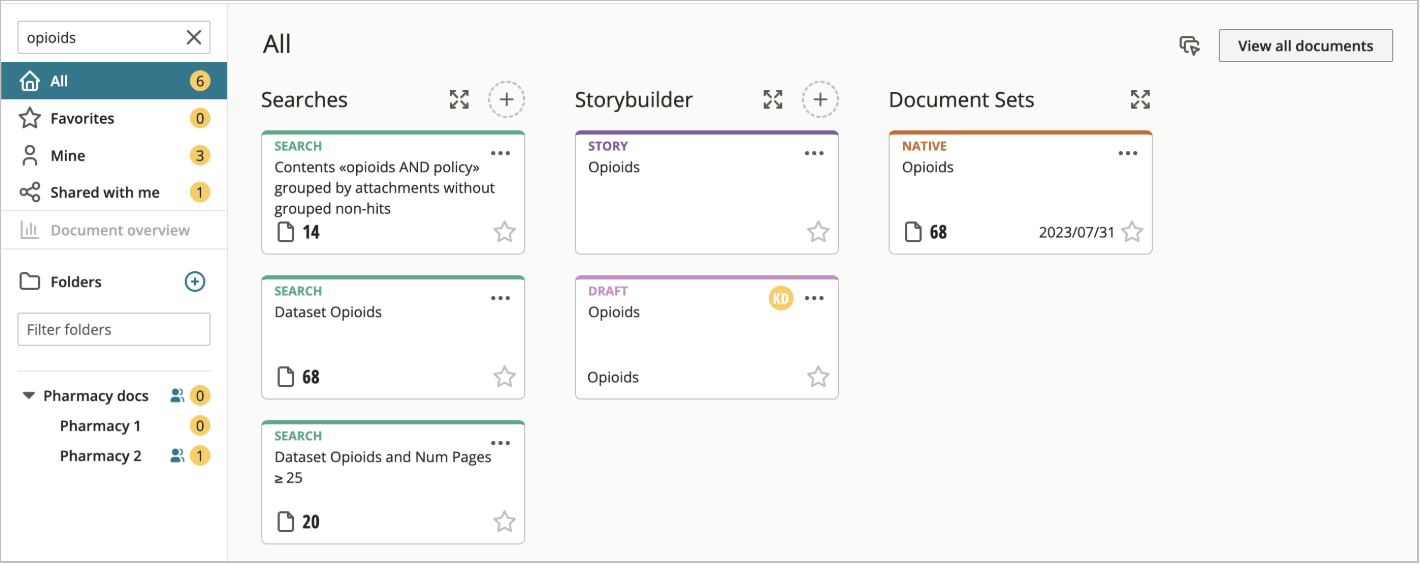The width and height of the screenshot is (1420, 564).
Task: Click the selection icon beside View all documents
Action: pyautogui.click(x=1189, y=46)
